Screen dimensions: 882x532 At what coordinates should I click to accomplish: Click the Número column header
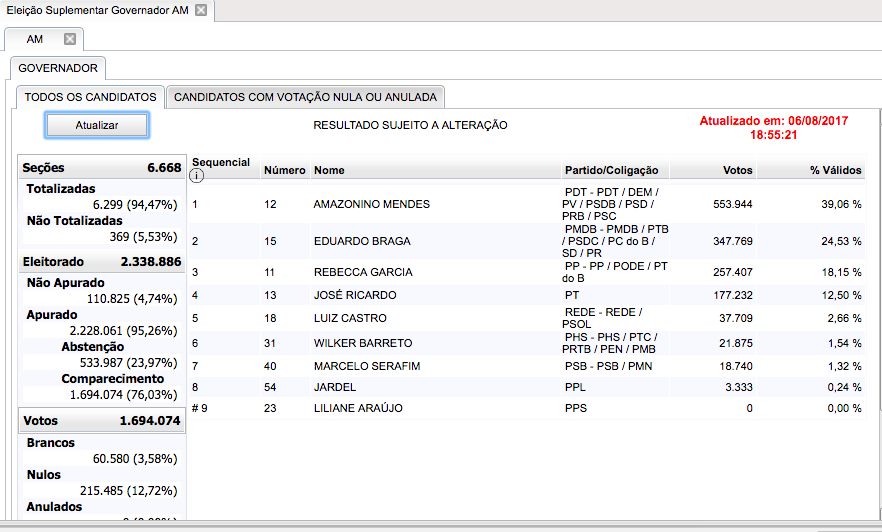tap(284, 170)
